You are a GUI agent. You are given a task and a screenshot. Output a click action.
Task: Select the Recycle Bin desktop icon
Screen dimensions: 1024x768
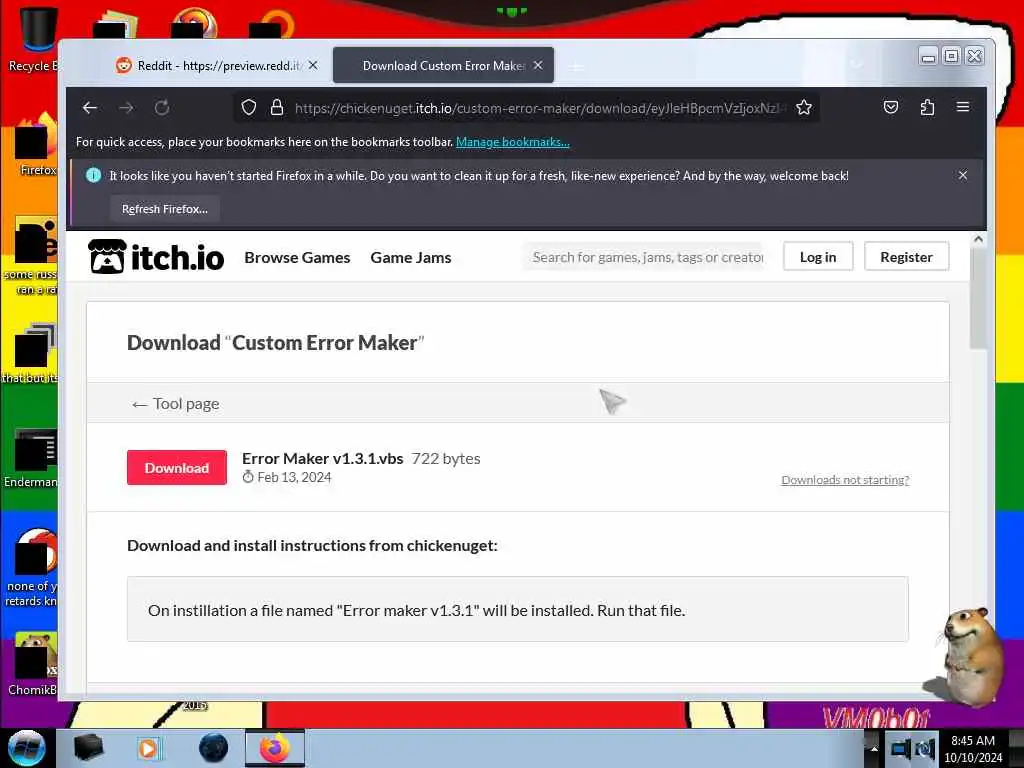33,39
